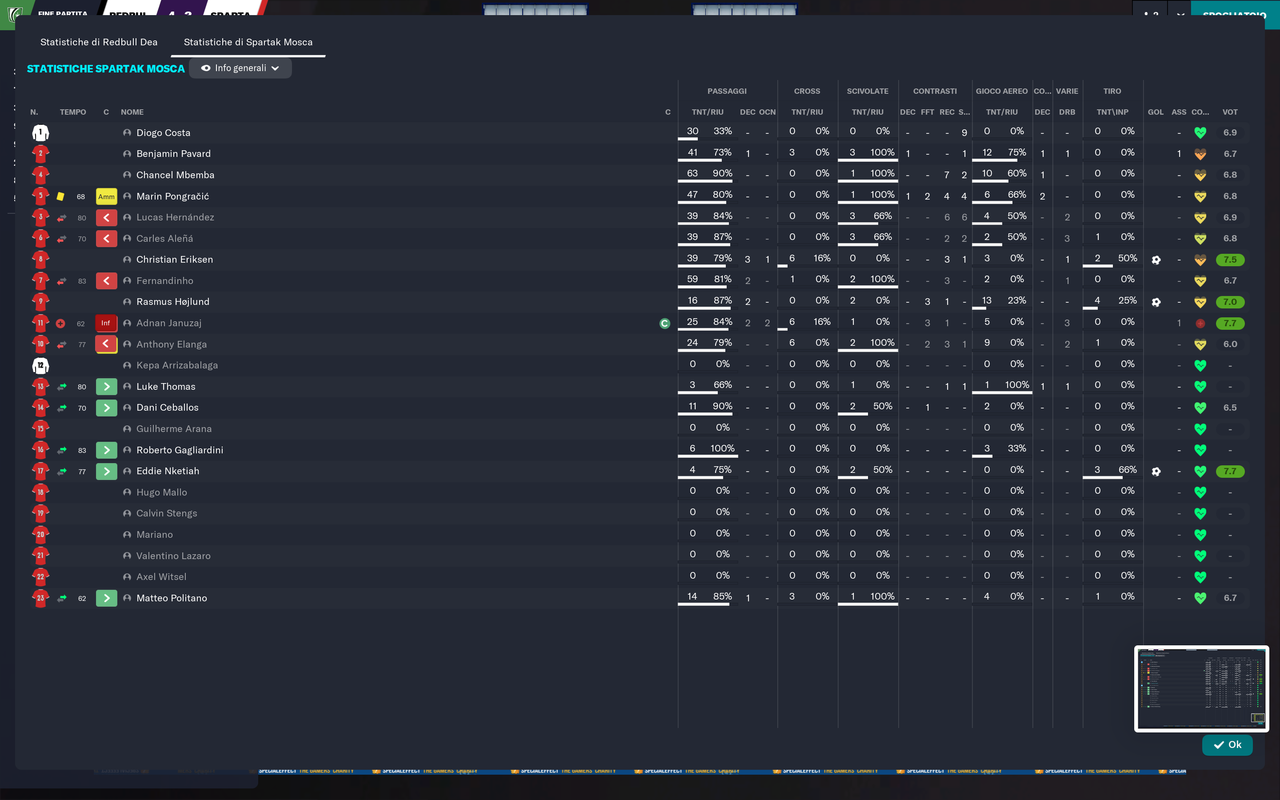Click Eriksen's green 7.5 rating badge
The image size is (1280, 800).
pos(1230,260)
